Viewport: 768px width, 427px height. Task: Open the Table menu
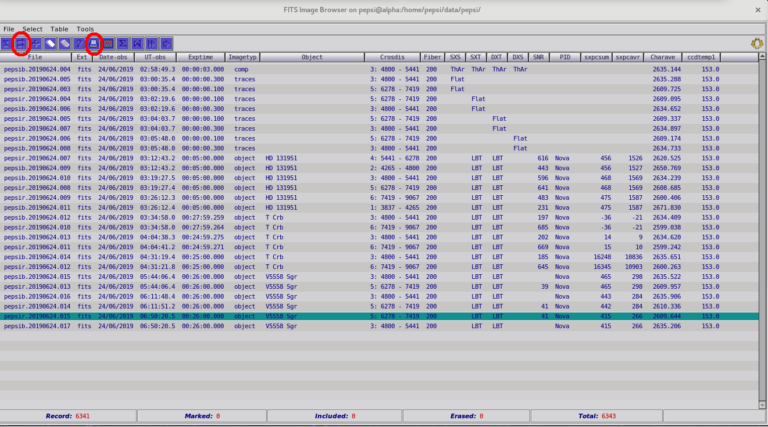(x=60, y=29)
